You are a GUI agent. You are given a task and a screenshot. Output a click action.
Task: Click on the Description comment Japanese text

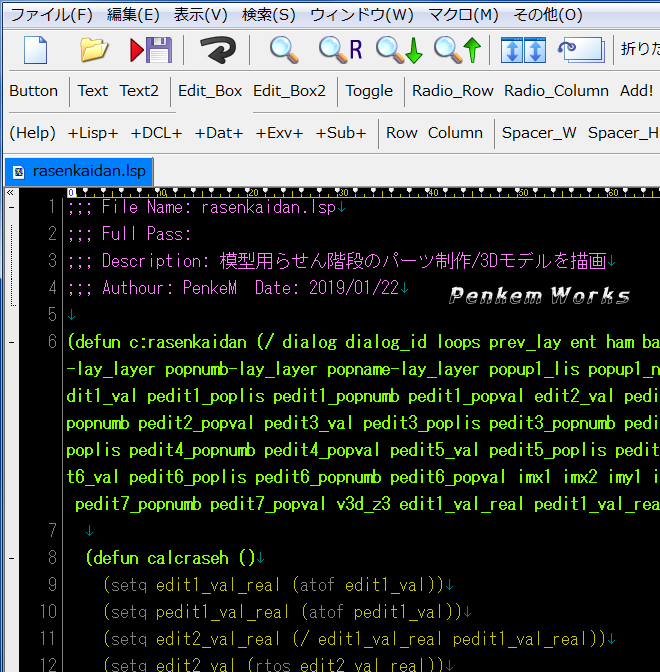click(x=413, y=261)
